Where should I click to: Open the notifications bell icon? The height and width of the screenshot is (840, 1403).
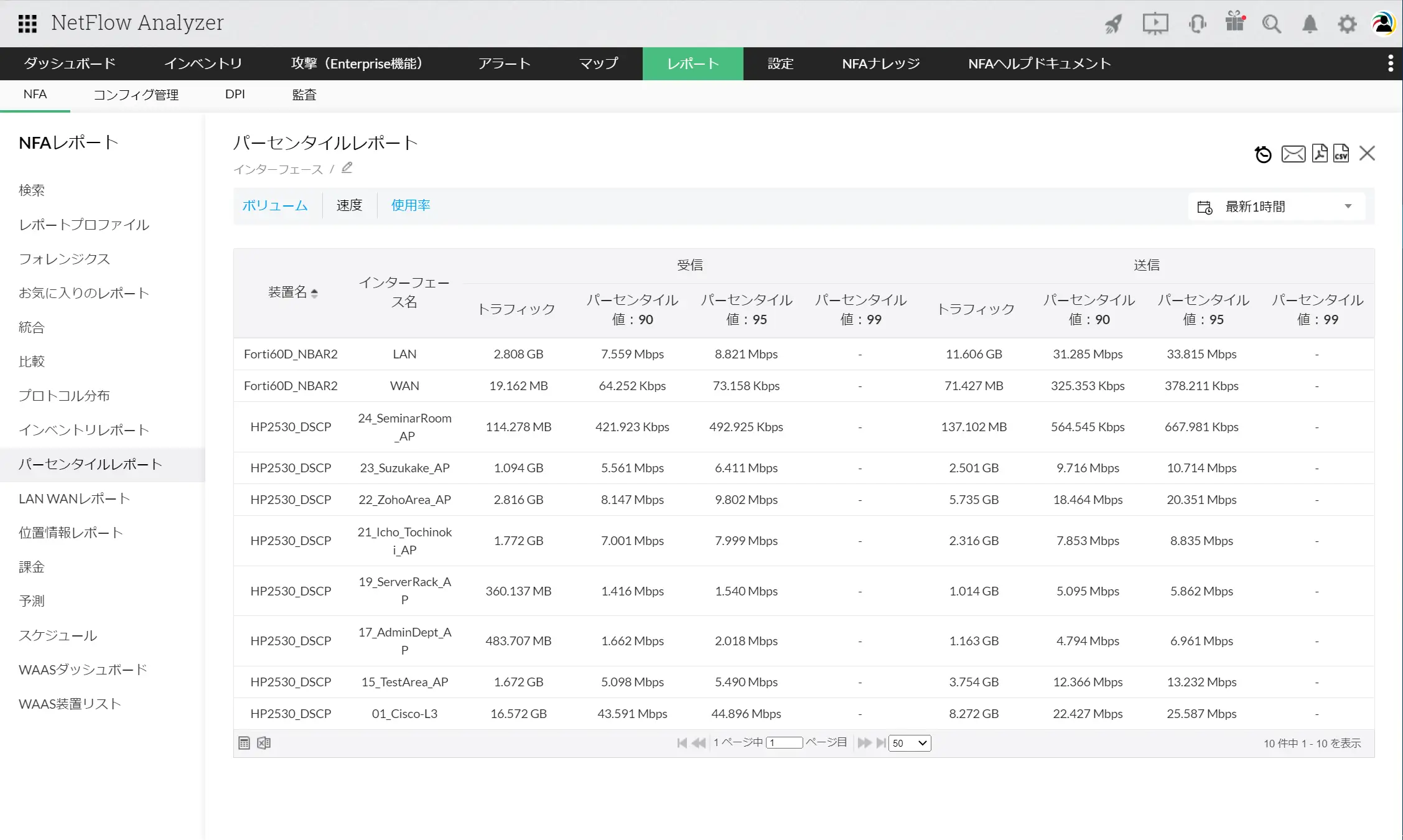click(1310, 24)
